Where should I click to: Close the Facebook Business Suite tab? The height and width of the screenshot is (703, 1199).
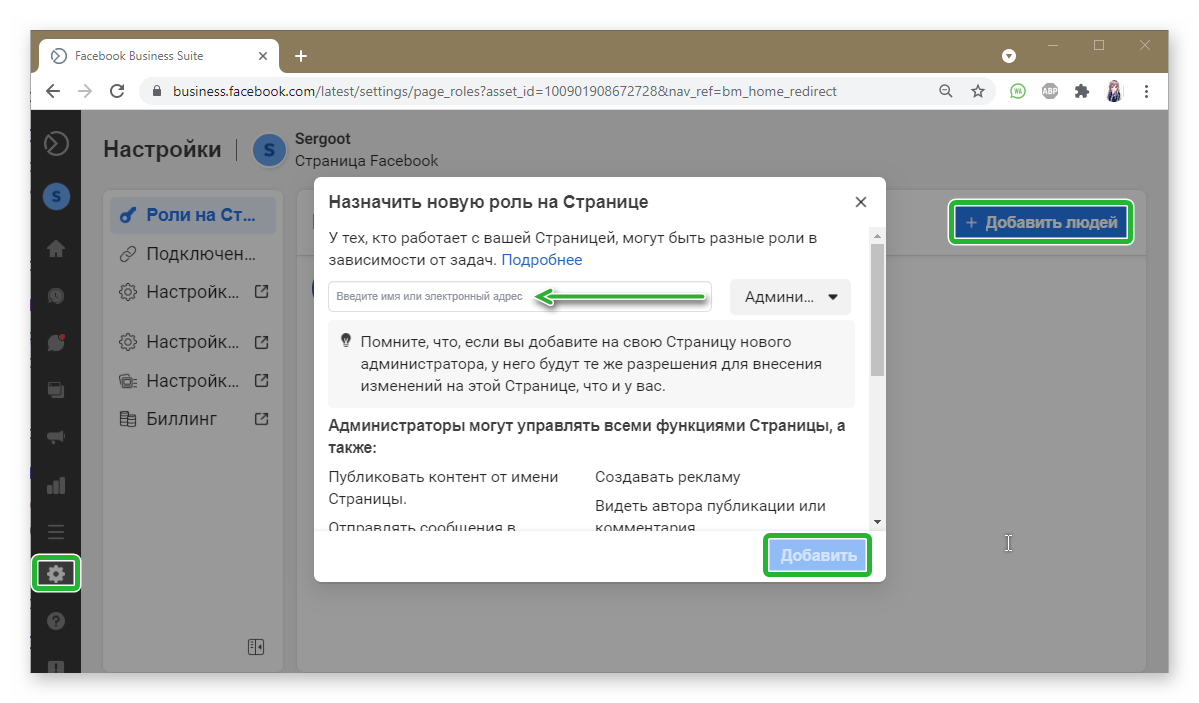[x=263, y=56]
